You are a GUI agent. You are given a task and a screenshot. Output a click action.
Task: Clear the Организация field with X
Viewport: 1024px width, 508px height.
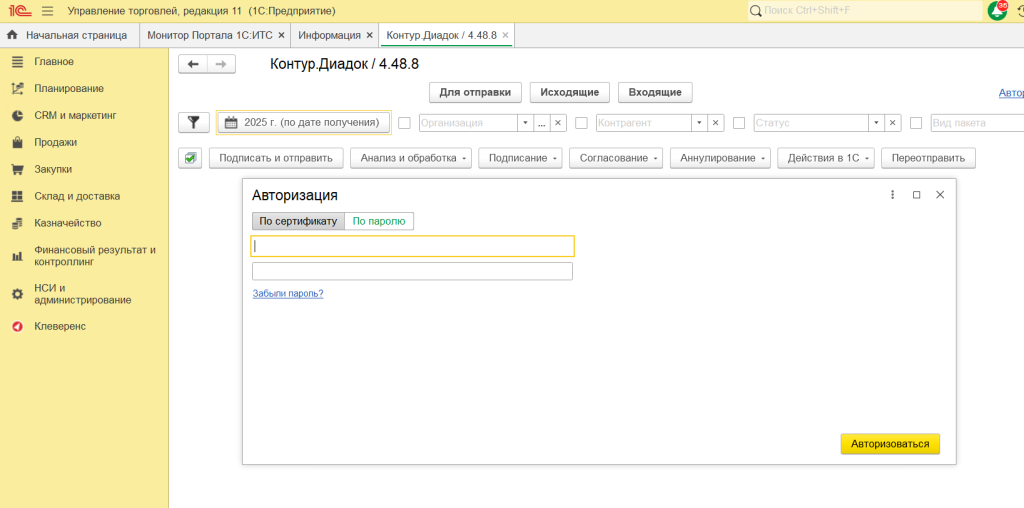click(558, 123)
